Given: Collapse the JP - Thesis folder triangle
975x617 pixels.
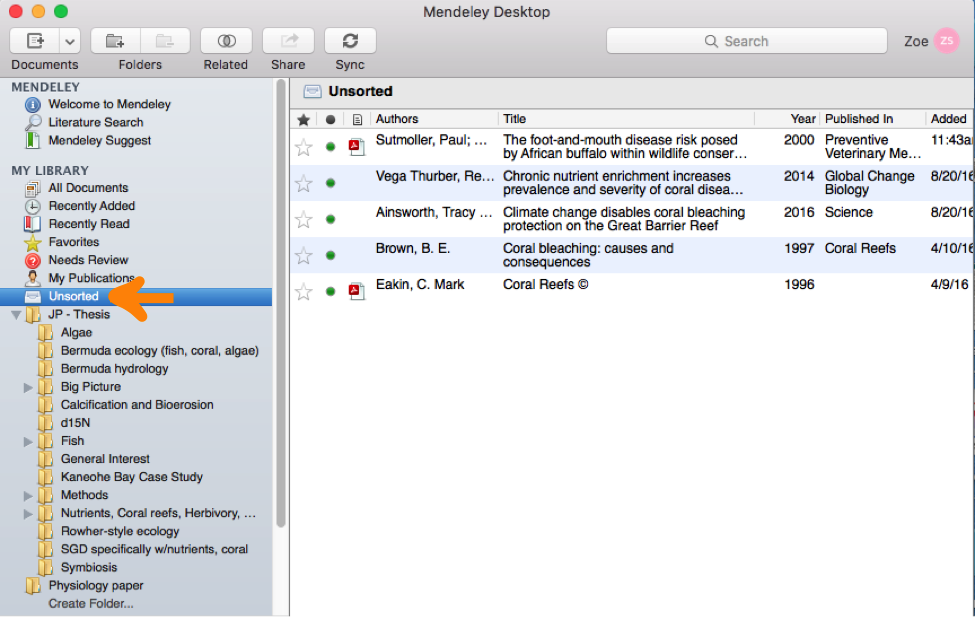Looking at the screenshot, I should [x=16, y=315].
